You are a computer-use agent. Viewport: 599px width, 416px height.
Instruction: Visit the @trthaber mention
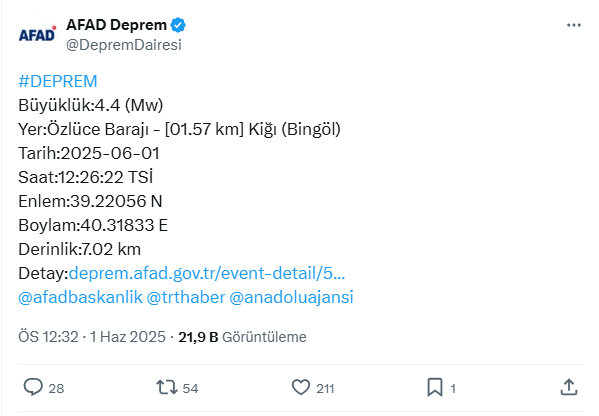coord(186,298)
